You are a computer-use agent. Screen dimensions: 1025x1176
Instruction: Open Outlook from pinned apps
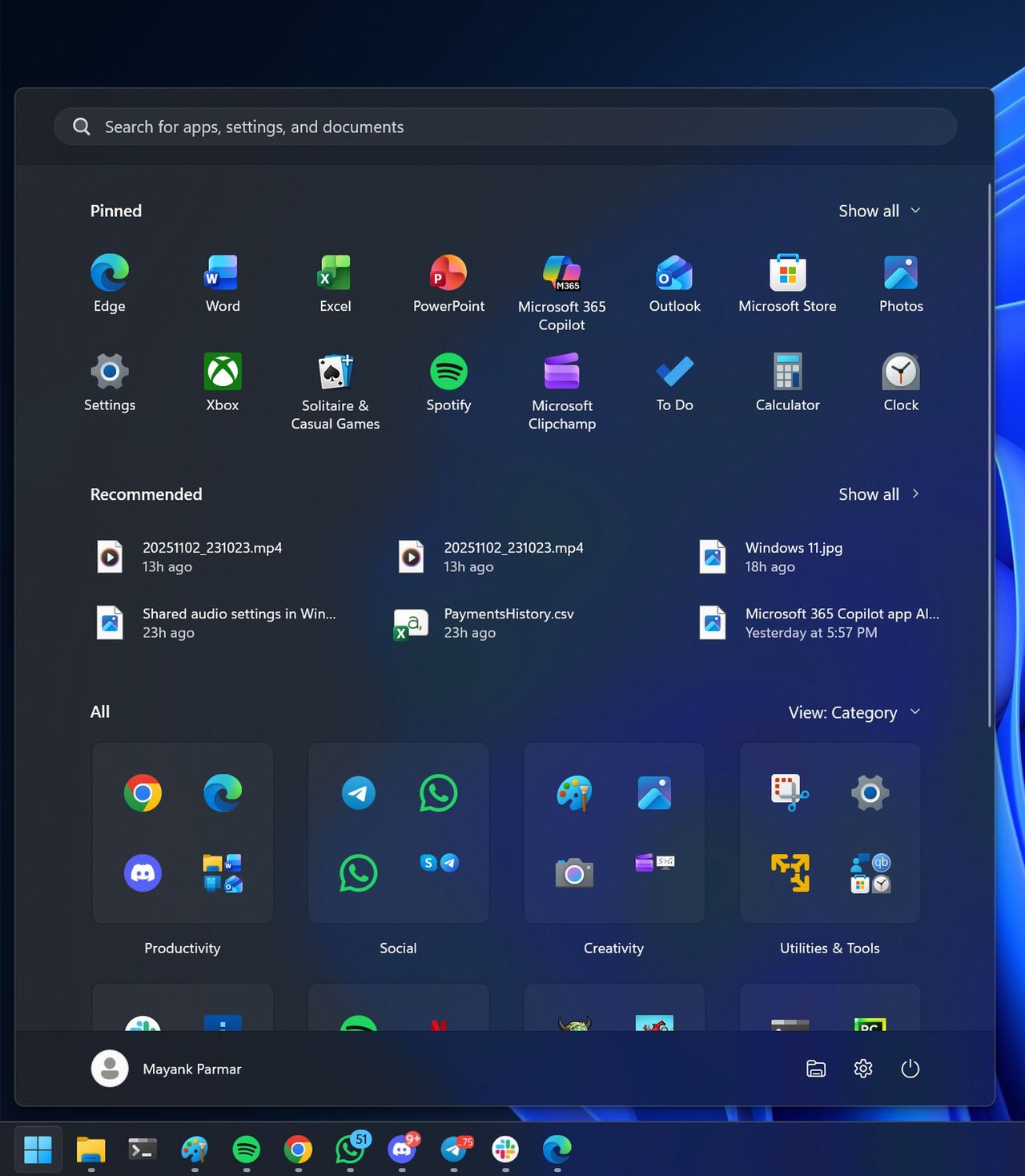click(x=674, y=282)
